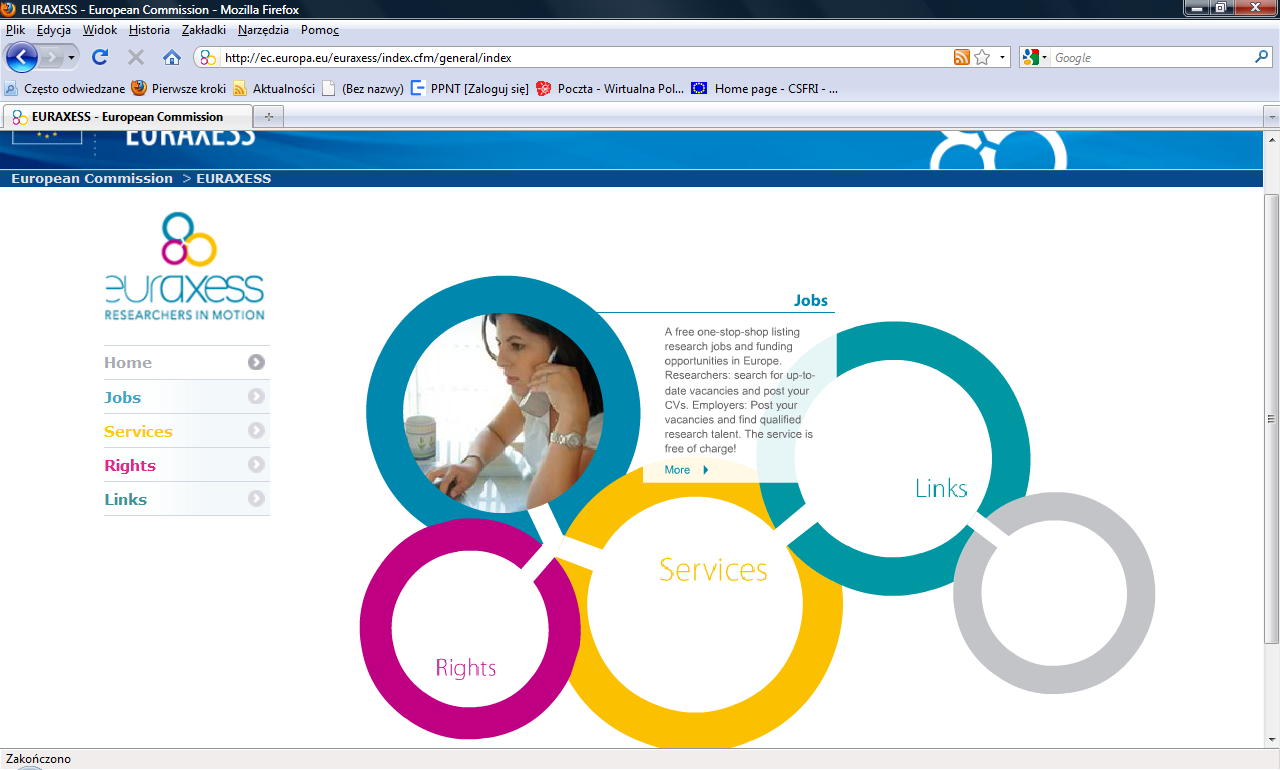
Task: Open a new tab with plus button
Action: point(268,117)
